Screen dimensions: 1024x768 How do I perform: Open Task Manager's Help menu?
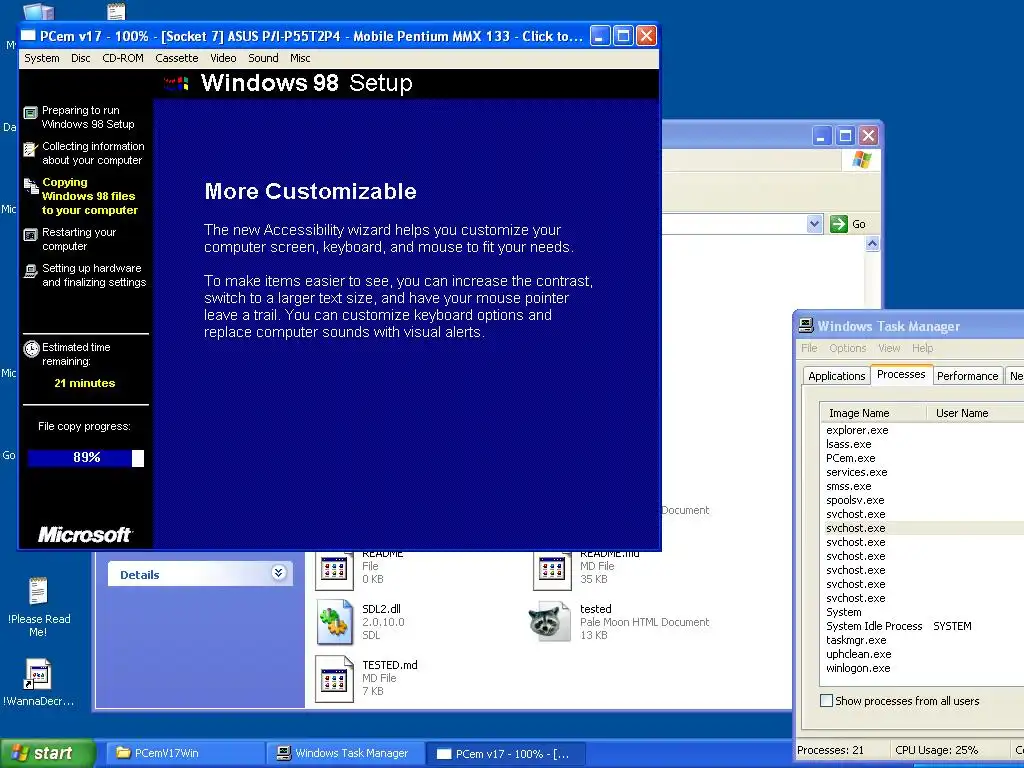point(922,348)
